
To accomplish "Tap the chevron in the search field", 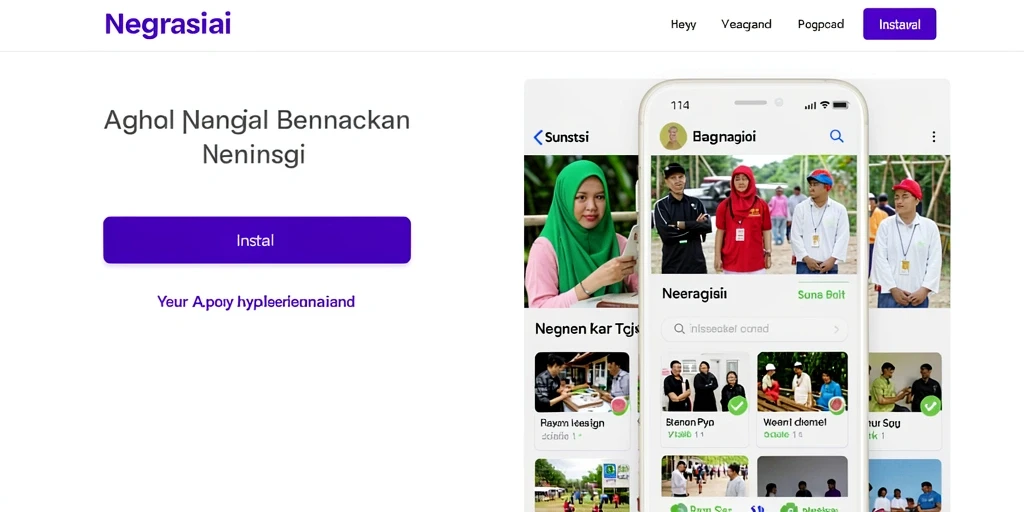I will pos(836,330).
